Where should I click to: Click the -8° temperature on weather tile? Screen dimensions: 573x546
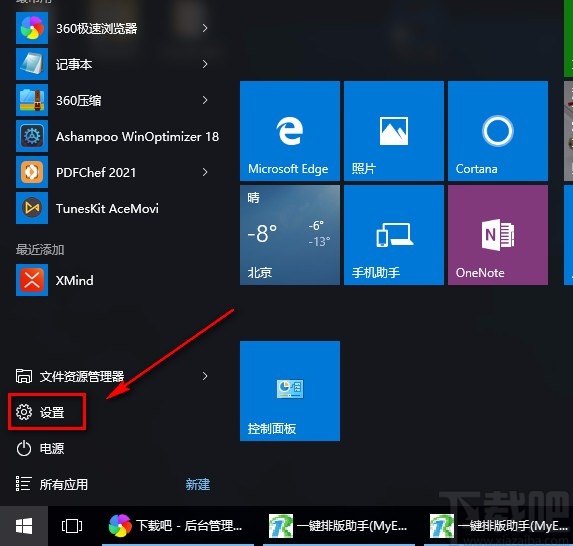(x=262, y=233)
